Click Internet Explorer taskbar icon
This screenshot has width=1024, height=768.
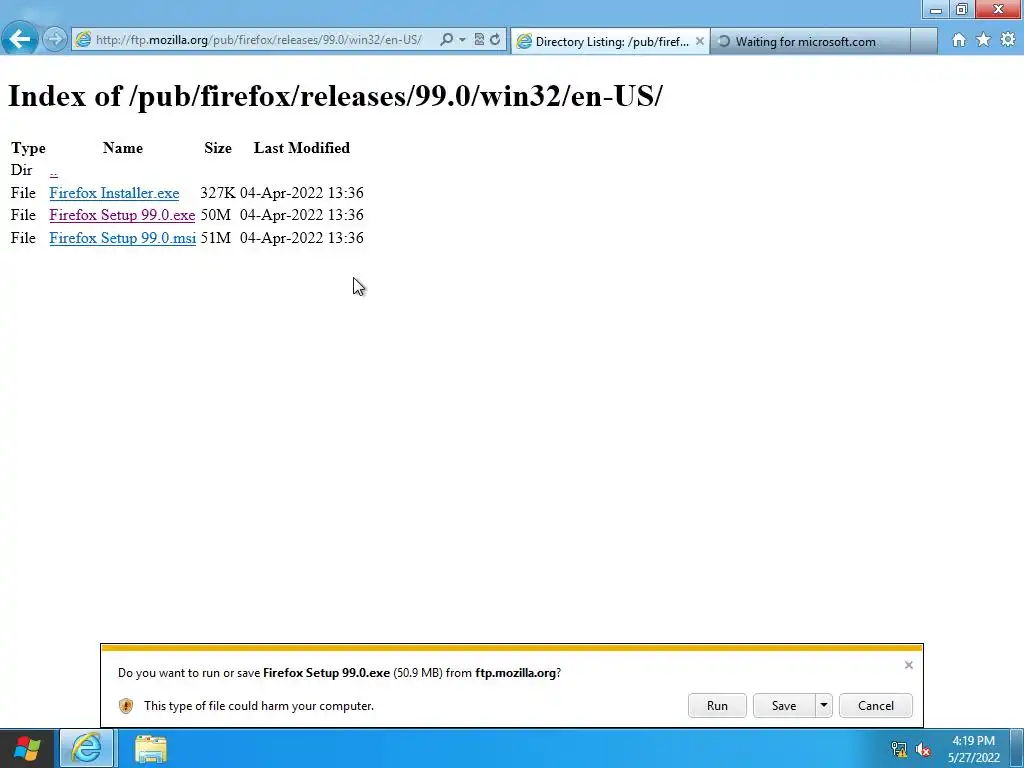(x=87, y=748)
